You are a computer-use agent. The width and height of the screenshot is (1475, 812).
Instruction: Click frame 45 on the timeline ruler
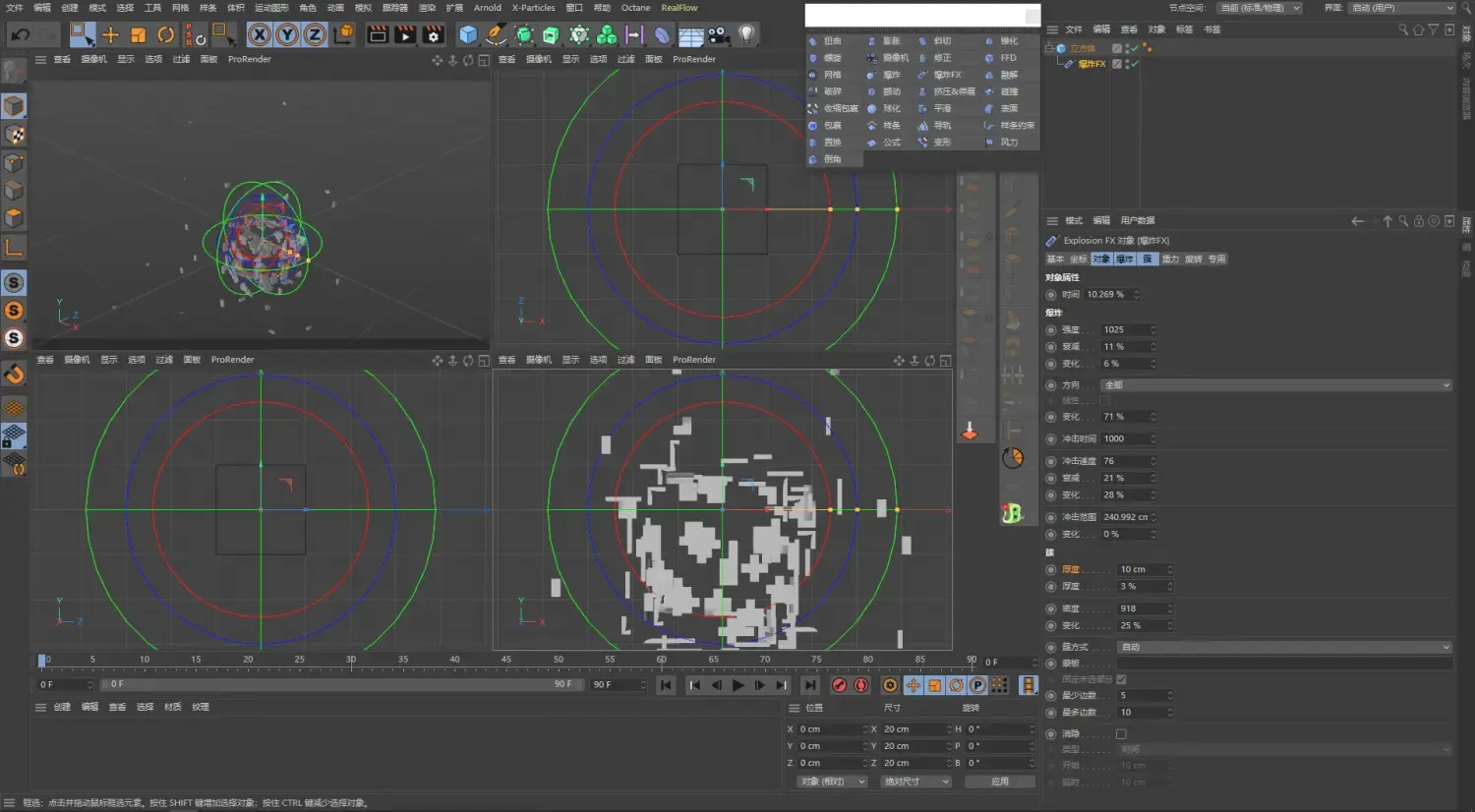pos(505,660)
